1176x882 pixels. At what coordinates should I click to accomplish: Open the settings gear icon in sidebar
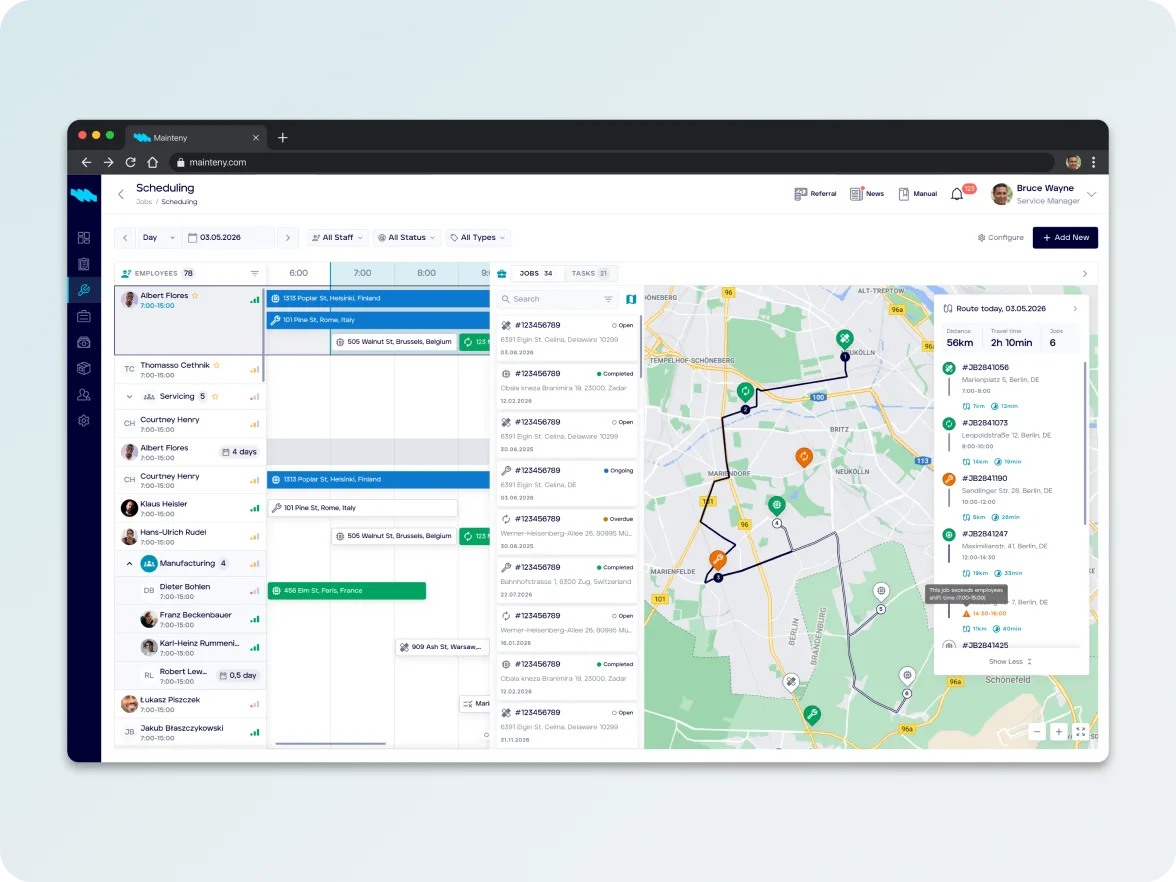pyautogui.click(x=84, y=421)
